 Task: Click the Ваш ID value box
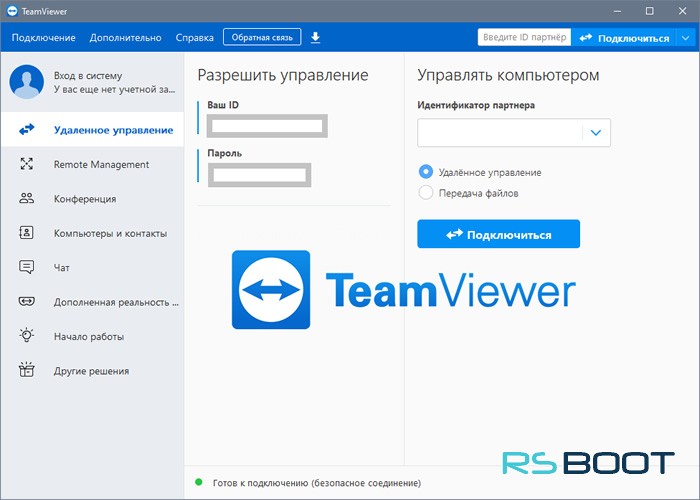click(x=267, y=126)
